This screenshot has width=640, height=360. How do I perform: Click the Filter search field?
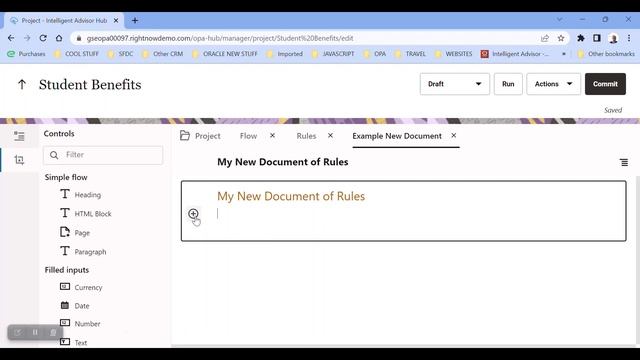tap(103, 155)
